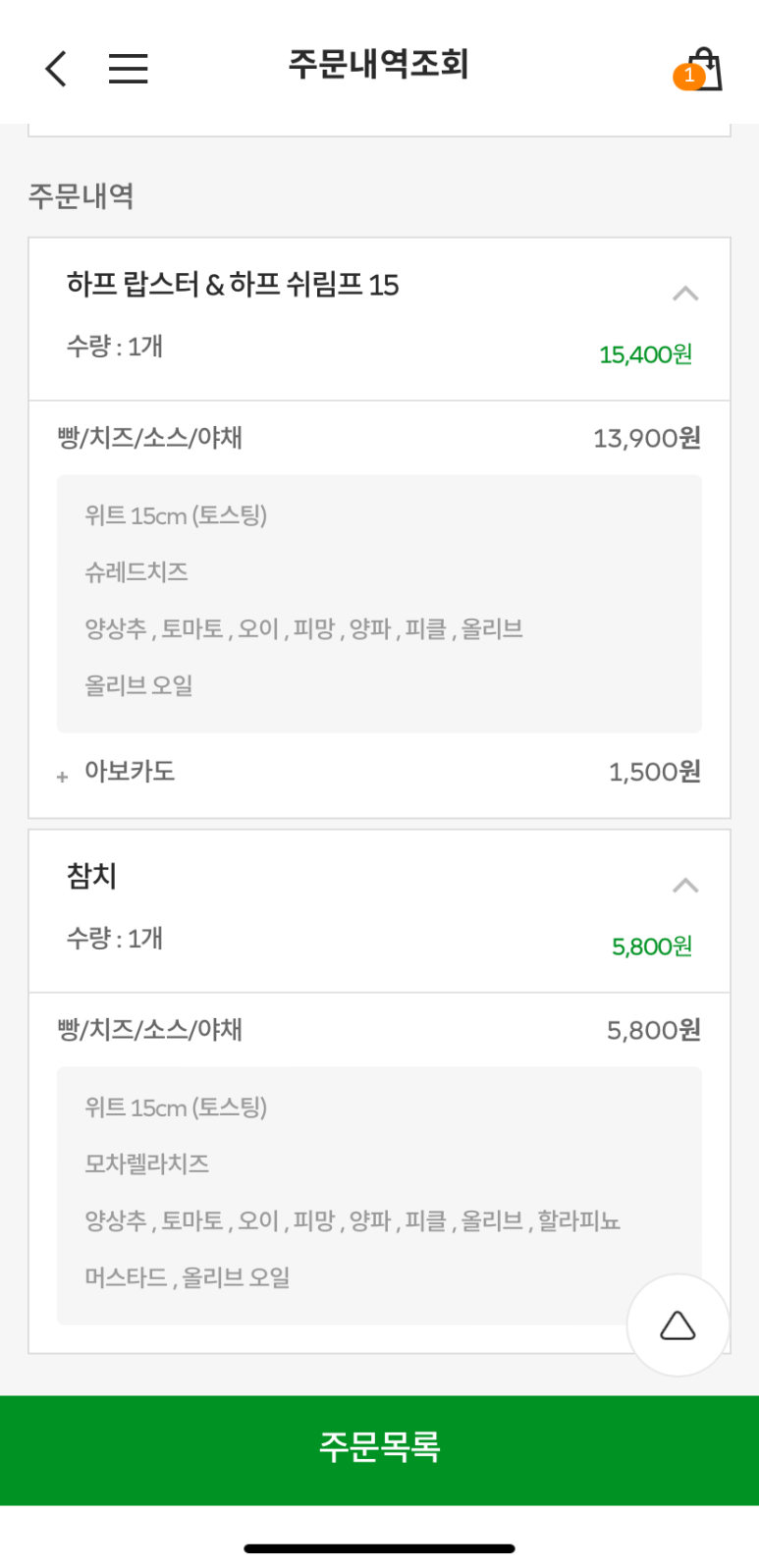Click the 슈레드치즈 option text
Viewport: 759px width, 1568px height.
[136, 572]
